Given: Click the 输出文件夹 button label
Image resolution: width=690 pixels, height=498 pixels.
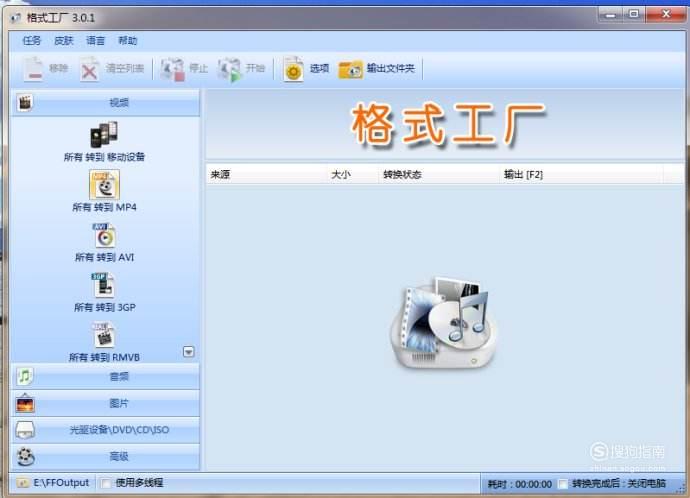Looking at the screenshot, I should [391, 68].
